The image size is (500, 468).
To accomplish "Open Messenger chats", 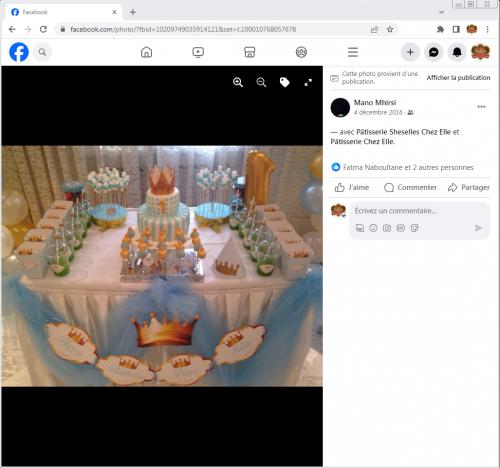I will pyautogui.click(x=434, y=52).
